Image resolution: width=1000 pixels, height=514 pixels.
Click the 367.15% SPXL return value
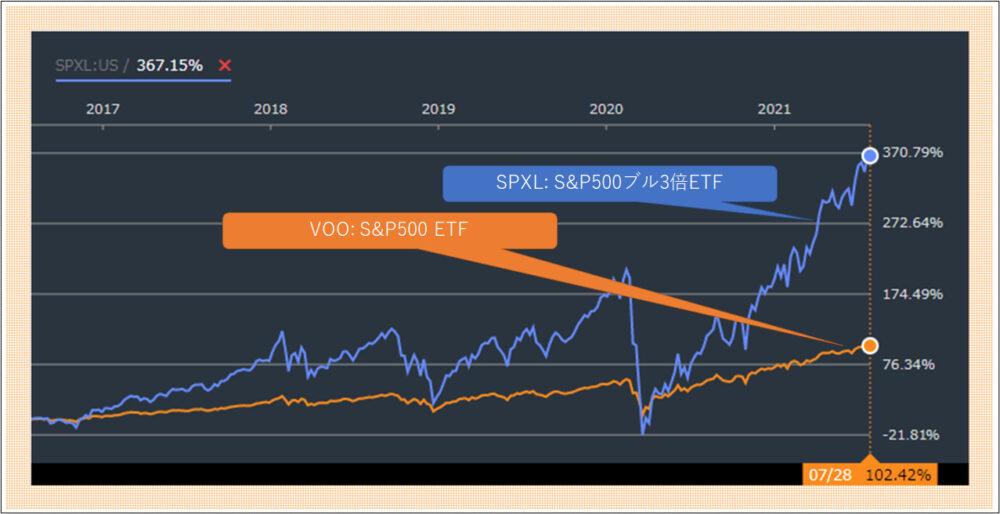(x=169, y=65)
